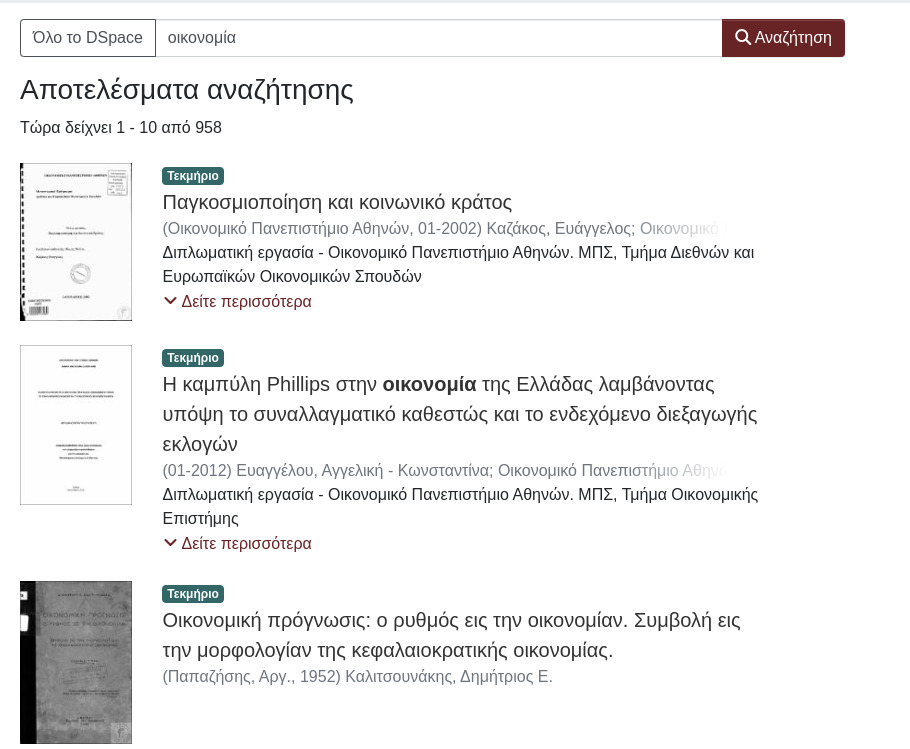Click the Αναζήτηση button label
Screen dimensions: 910x749
click(793, 38)
